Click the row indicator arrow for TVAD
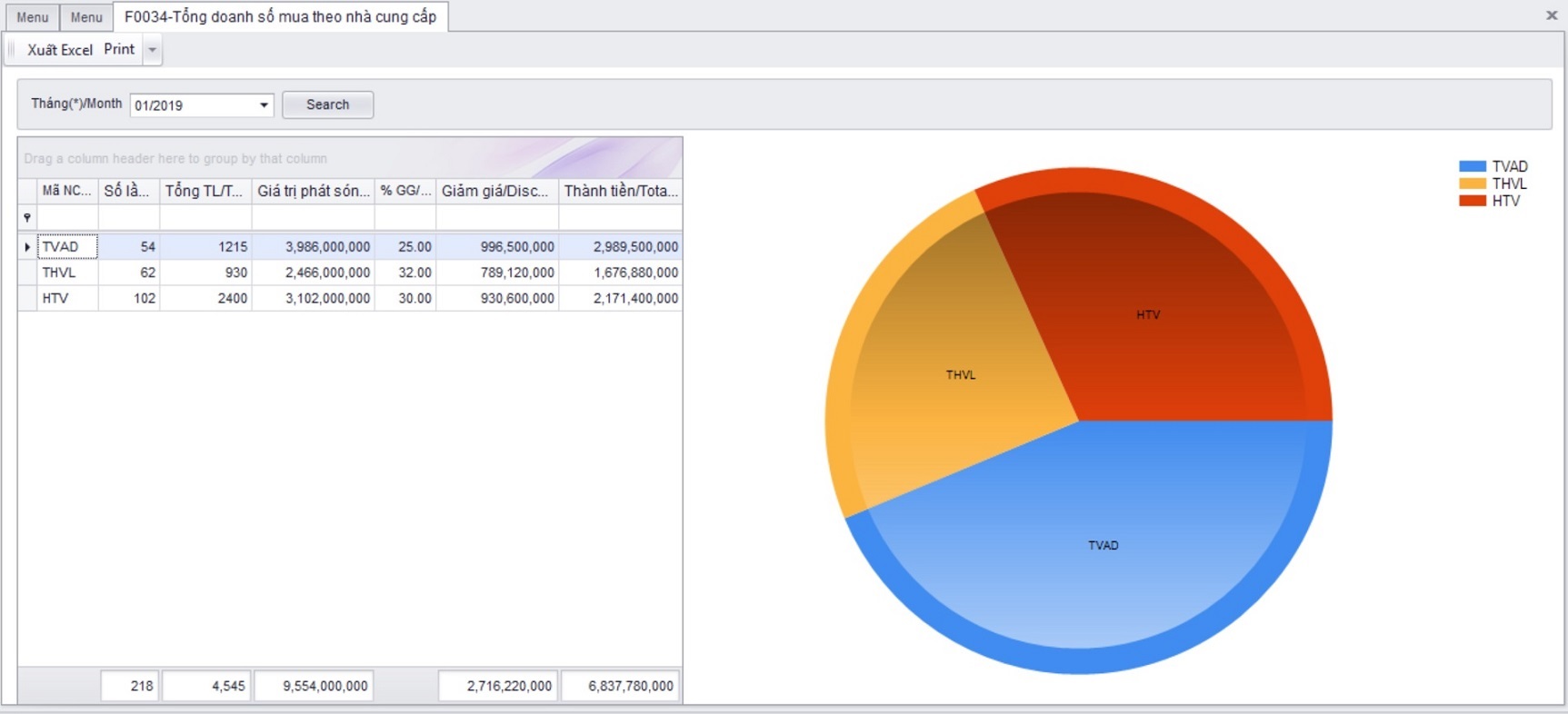This screenshot has height=714, width=1568. 27,246
